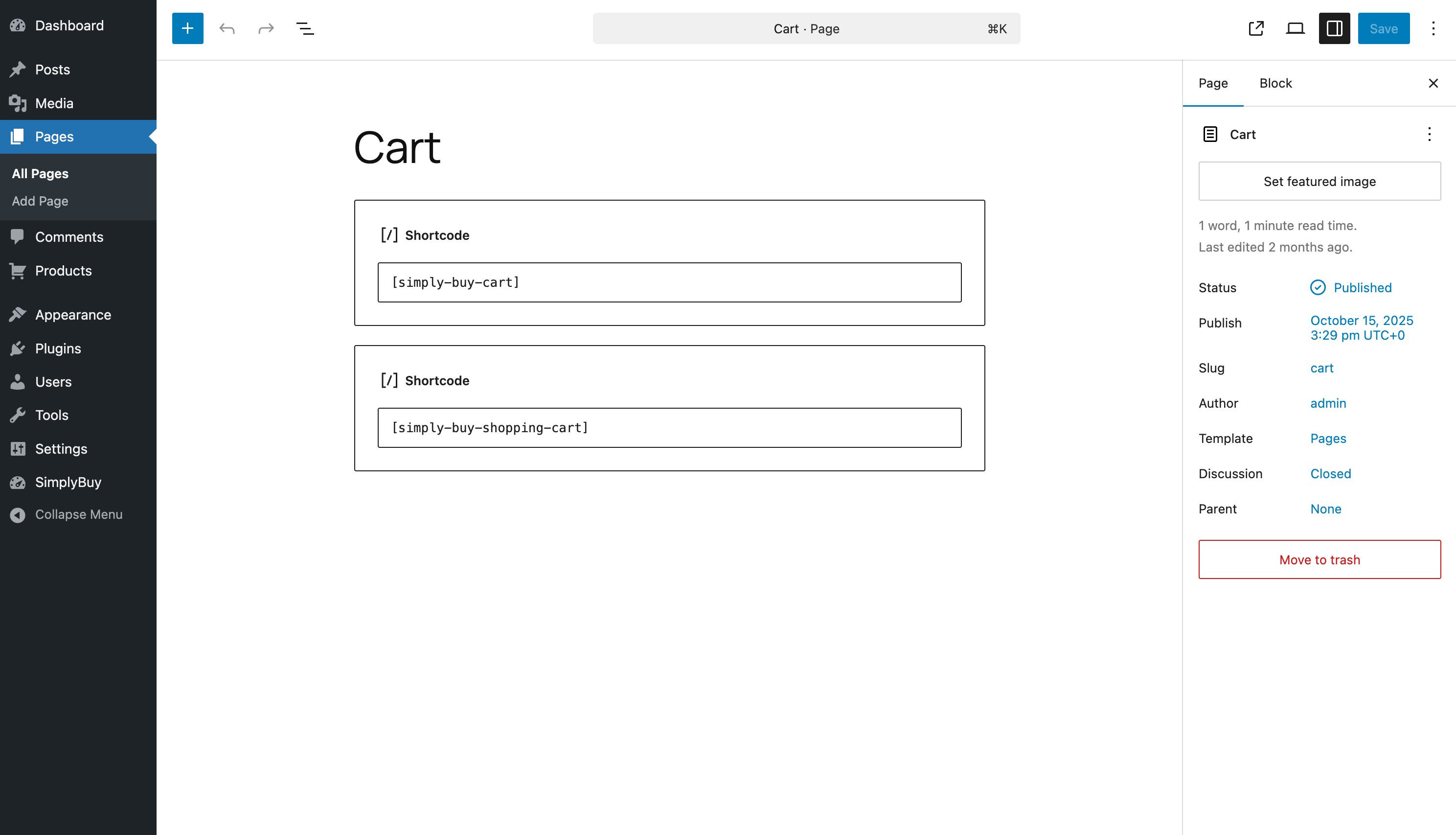This screenshot has width=1456, height=835.
Task: Open the Status Published dropdown
Action: click(x=1362, y=287)
